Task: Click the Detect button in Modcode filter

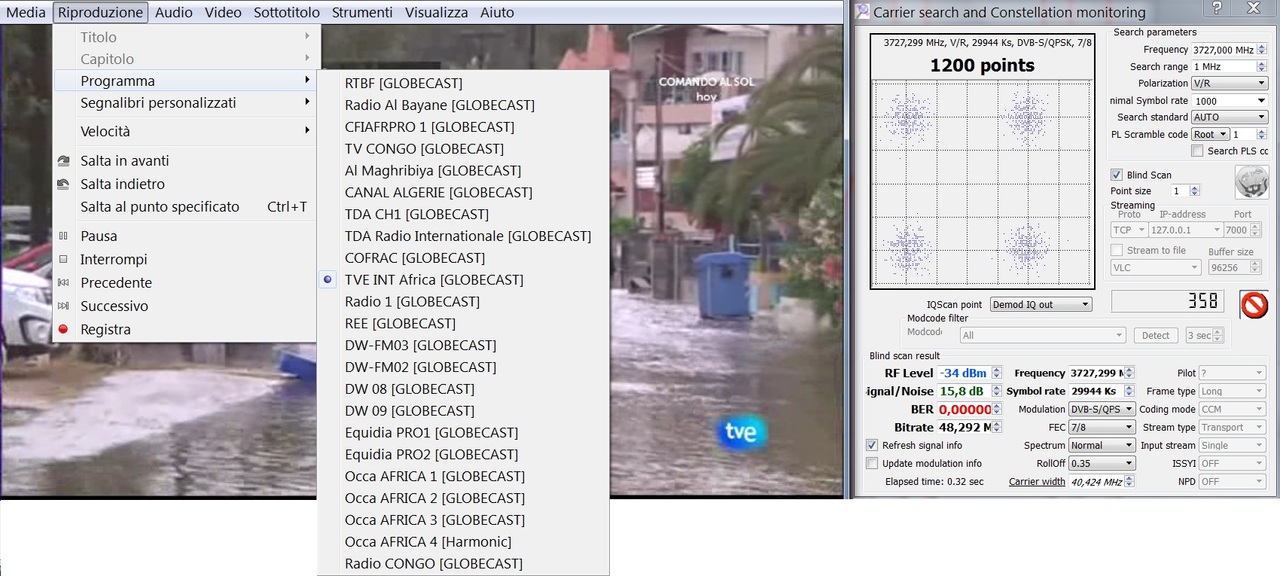Action: (1156, 335)
